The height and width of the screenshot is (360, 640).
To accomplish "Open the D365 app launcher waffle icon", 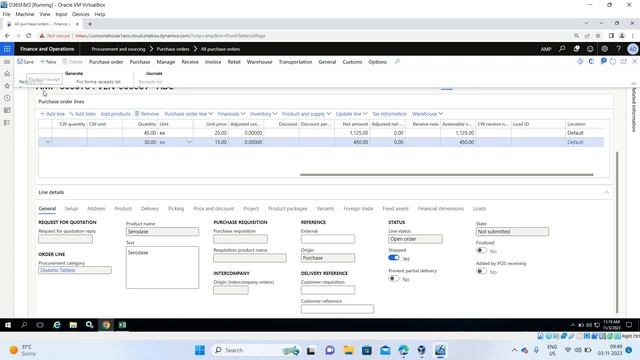I will (x=7, y=49).
